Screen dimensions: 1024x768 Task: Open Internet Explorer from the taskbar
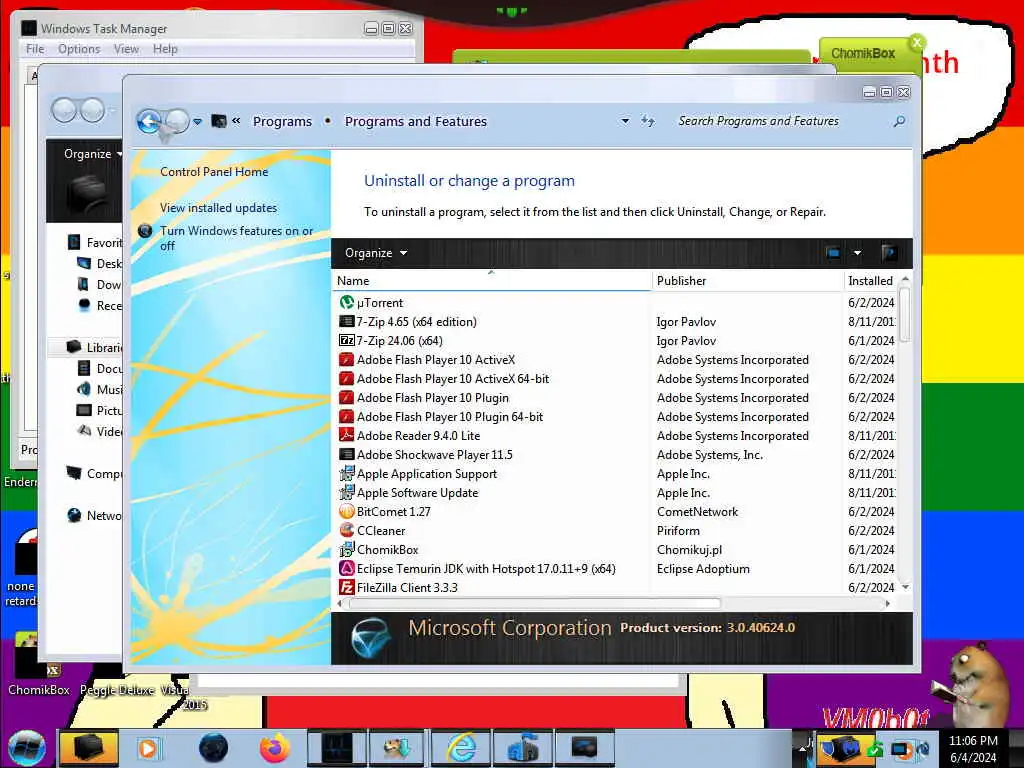[461, 748]
